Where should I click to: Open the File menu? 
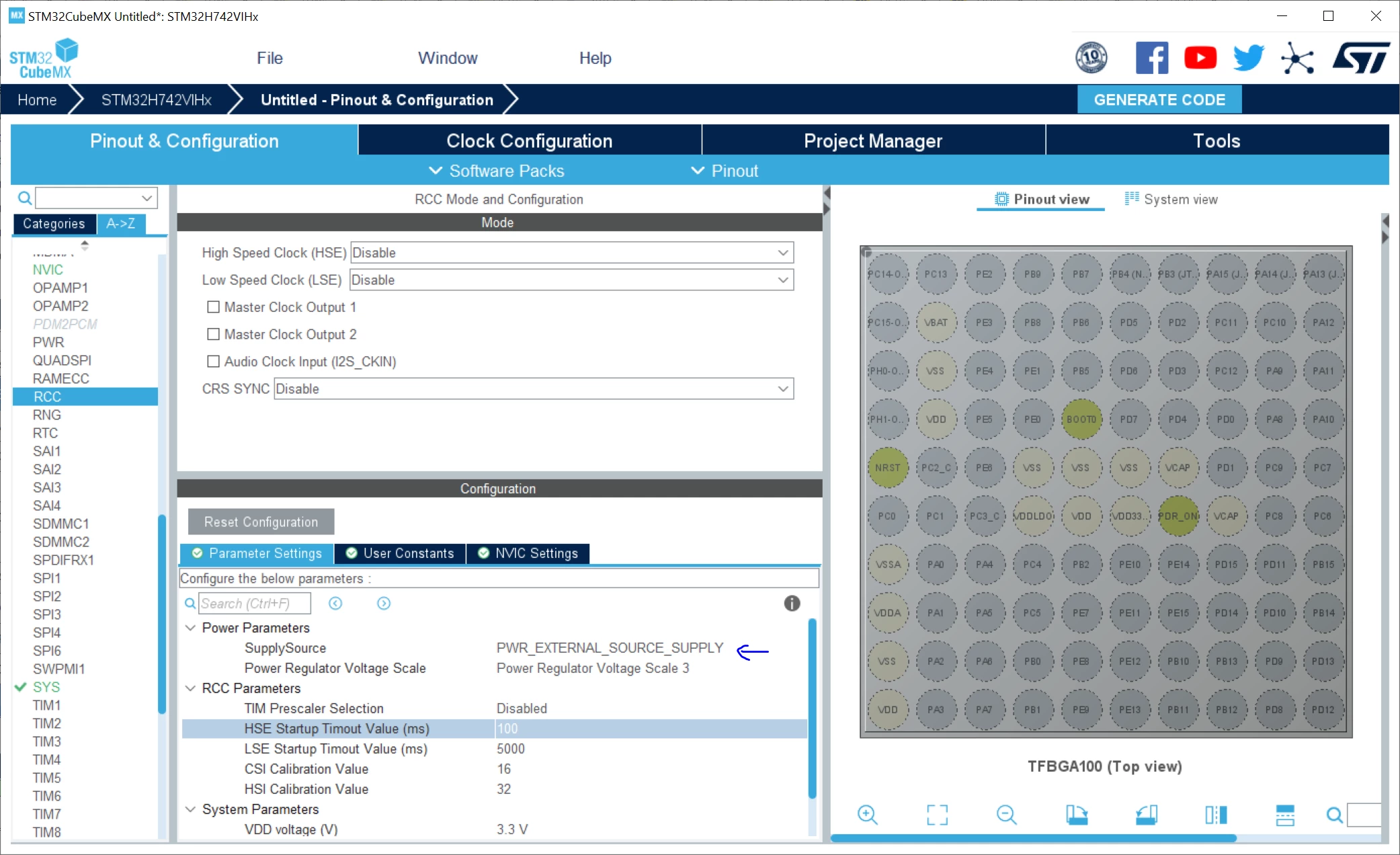[270, 58]
